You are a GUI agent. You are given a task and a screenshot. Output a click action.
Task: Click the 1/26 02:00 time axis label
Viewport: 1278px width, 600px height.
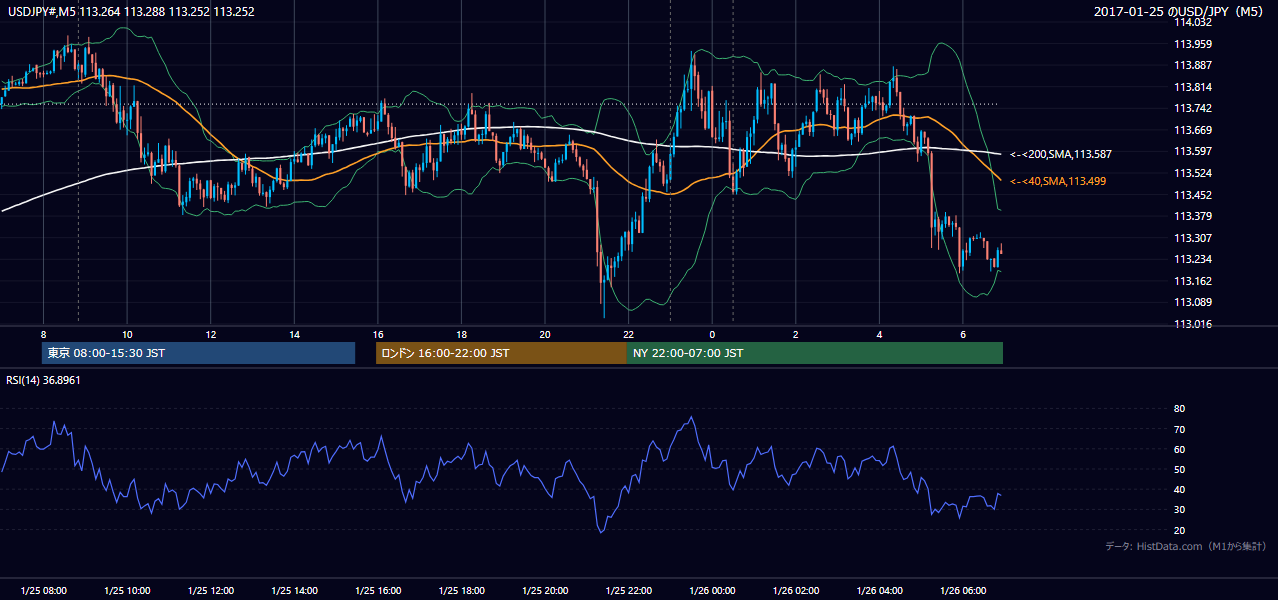click(x=796, y=591)
